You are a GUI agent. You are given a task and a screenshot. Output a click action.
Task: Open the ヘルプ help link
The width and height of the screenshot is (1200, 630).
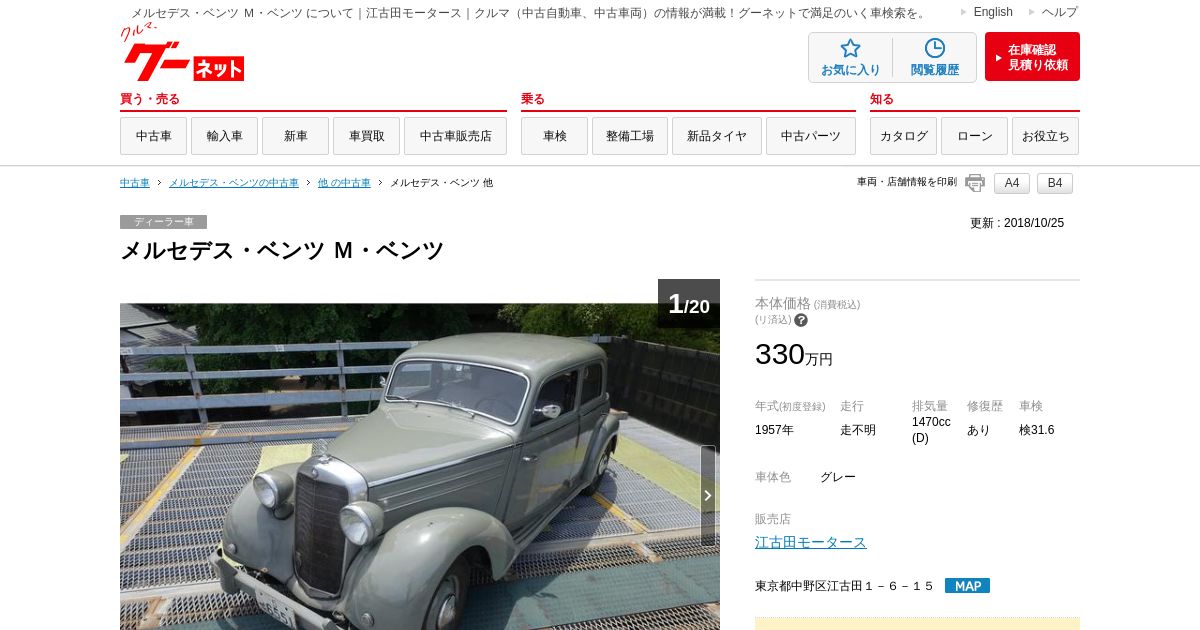coord(1060,12)
